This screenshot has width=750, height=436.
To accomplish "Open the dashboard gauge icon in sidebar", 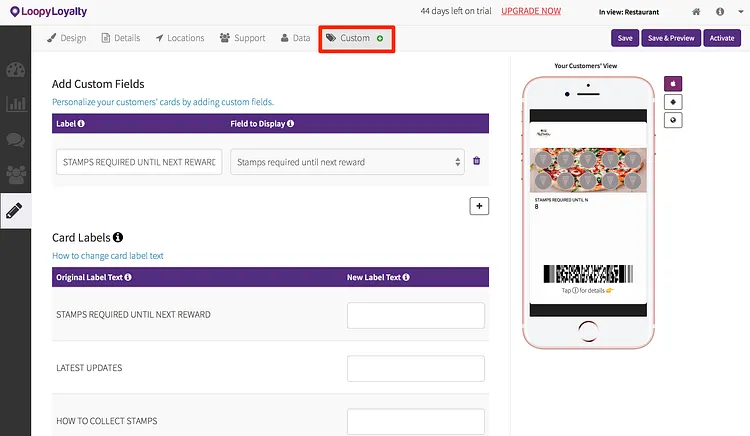I will tap(15, 70).
